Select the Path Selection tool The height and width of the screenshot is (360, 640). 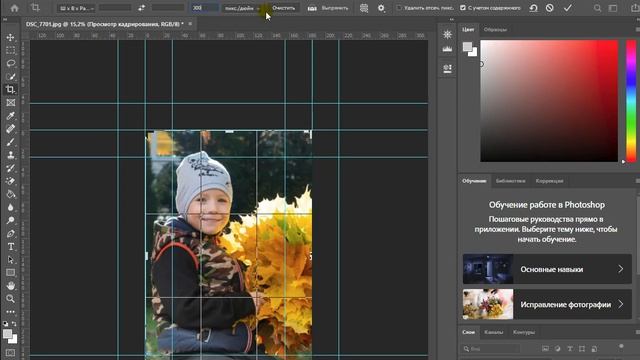tap(11, 260)
